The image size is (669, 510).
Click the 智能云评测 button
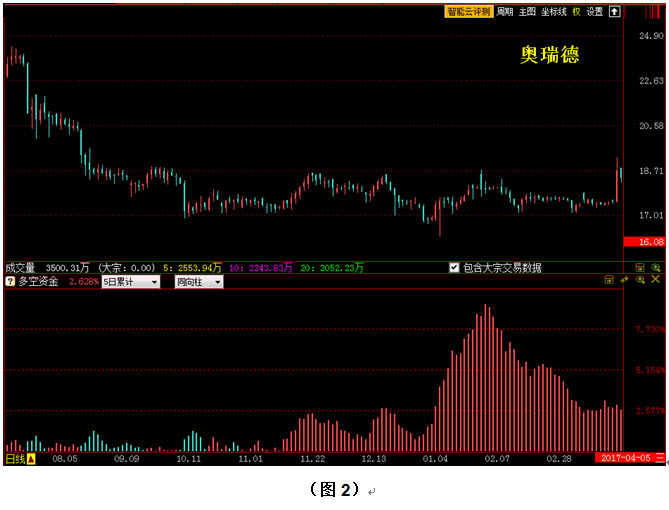click(x=469, y=12)
